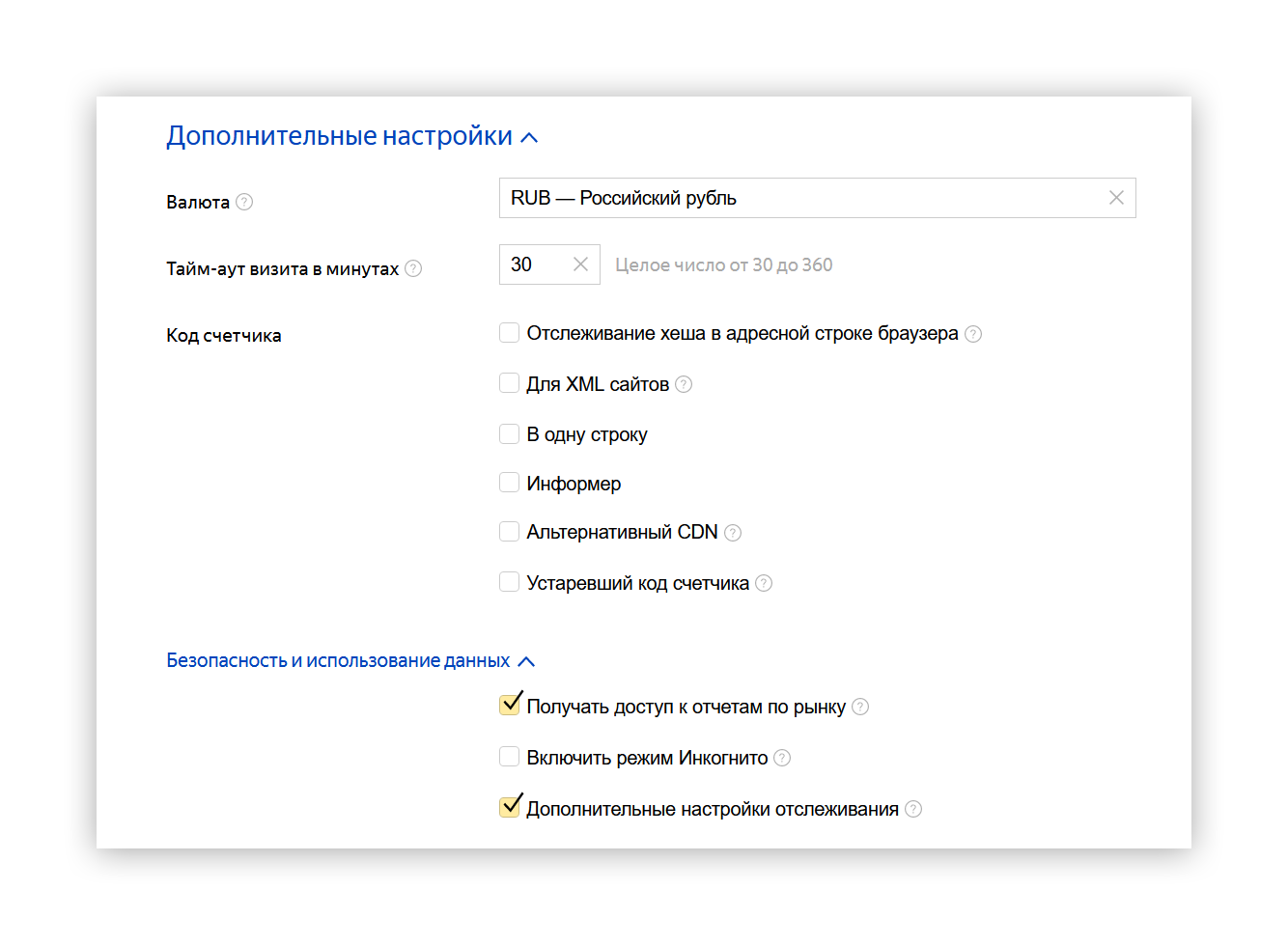Click help icon beside Тайм-аут визита в минутах
Image resolution: width=1288 pixels, height=945 pixels.
click(x=413, y=268)
